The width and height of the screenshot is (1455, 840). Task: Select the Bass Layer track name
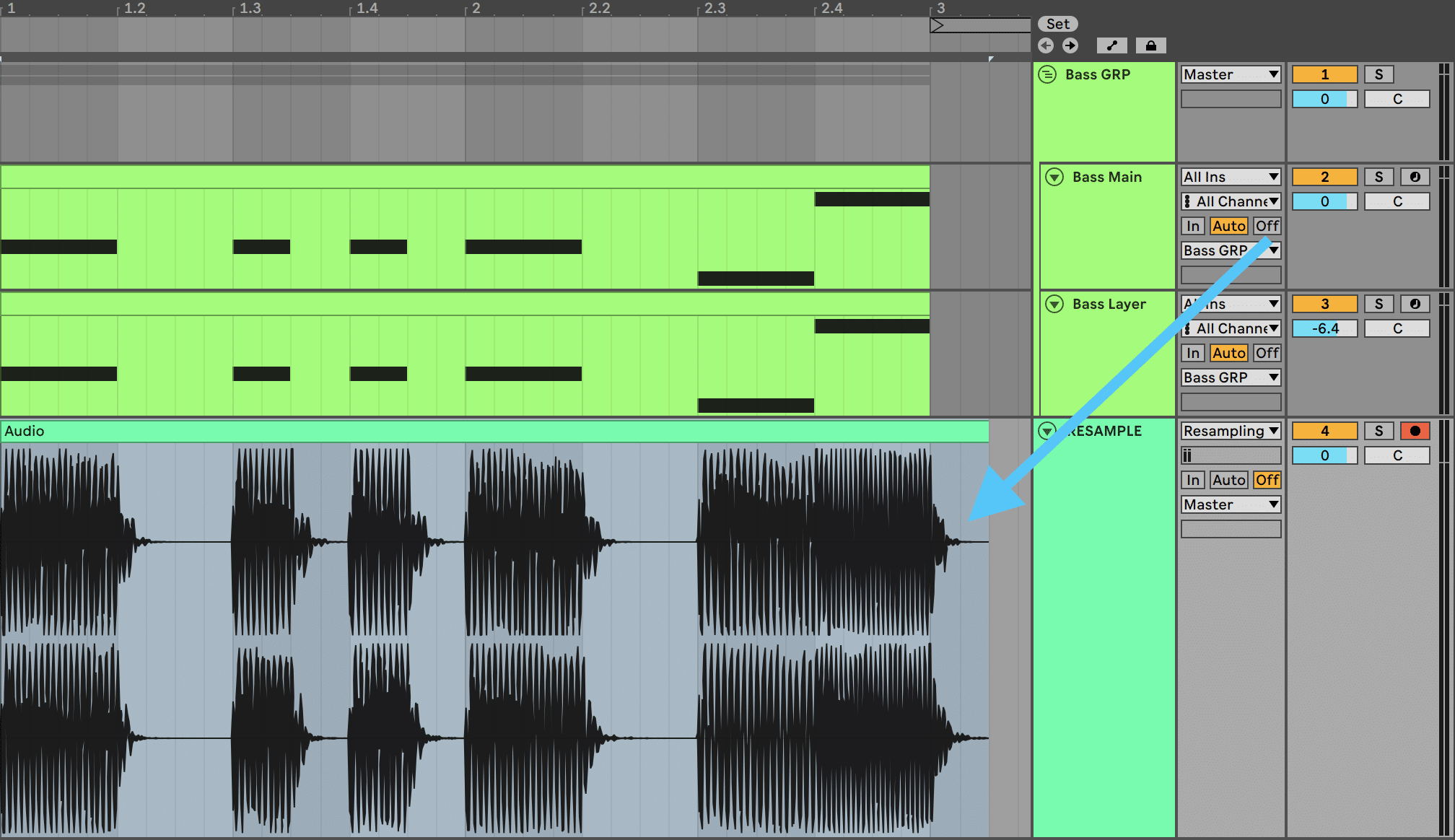[1109, 304]
